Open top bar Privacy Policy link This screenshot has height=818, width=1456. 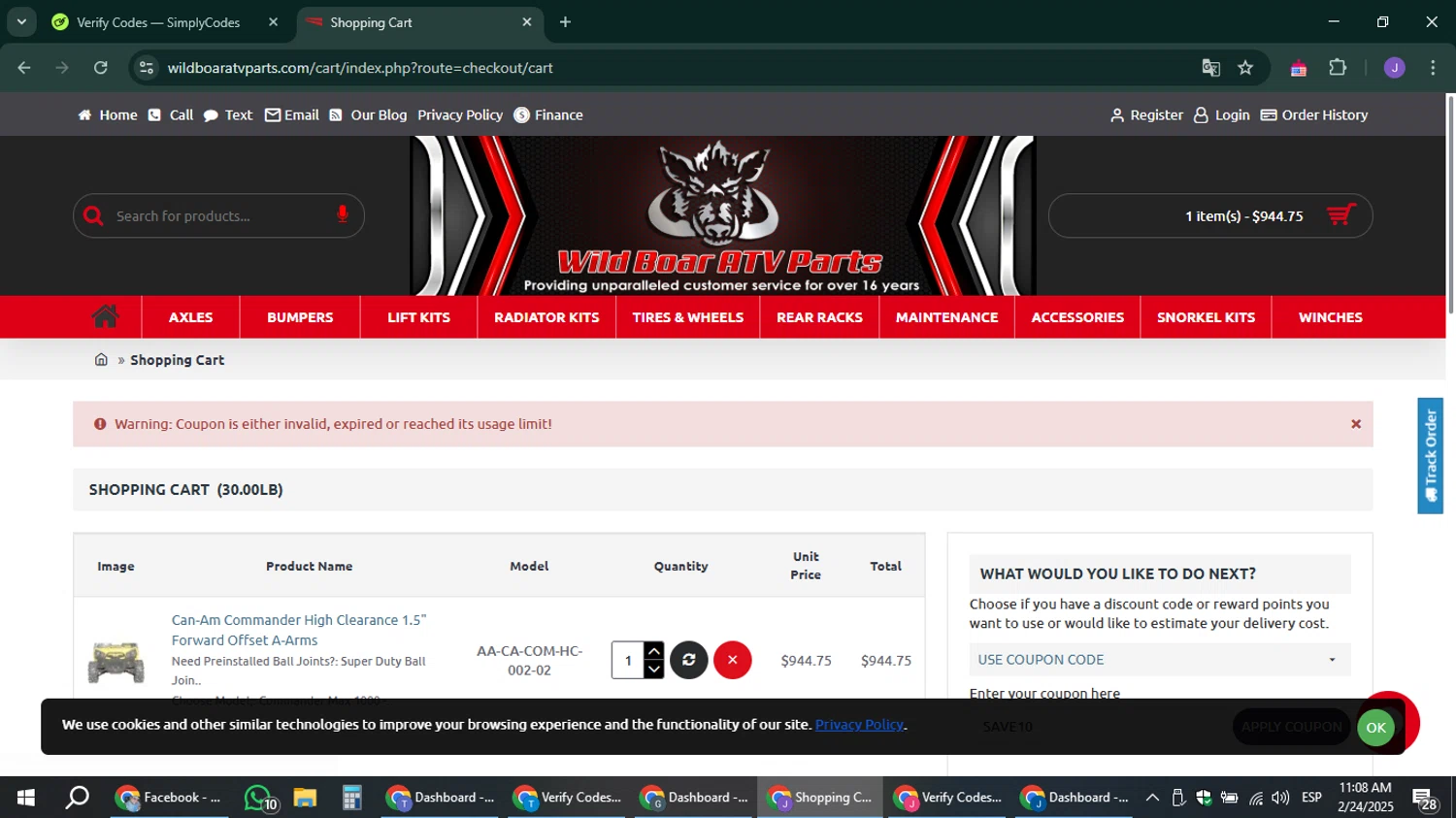pos(460,115)
